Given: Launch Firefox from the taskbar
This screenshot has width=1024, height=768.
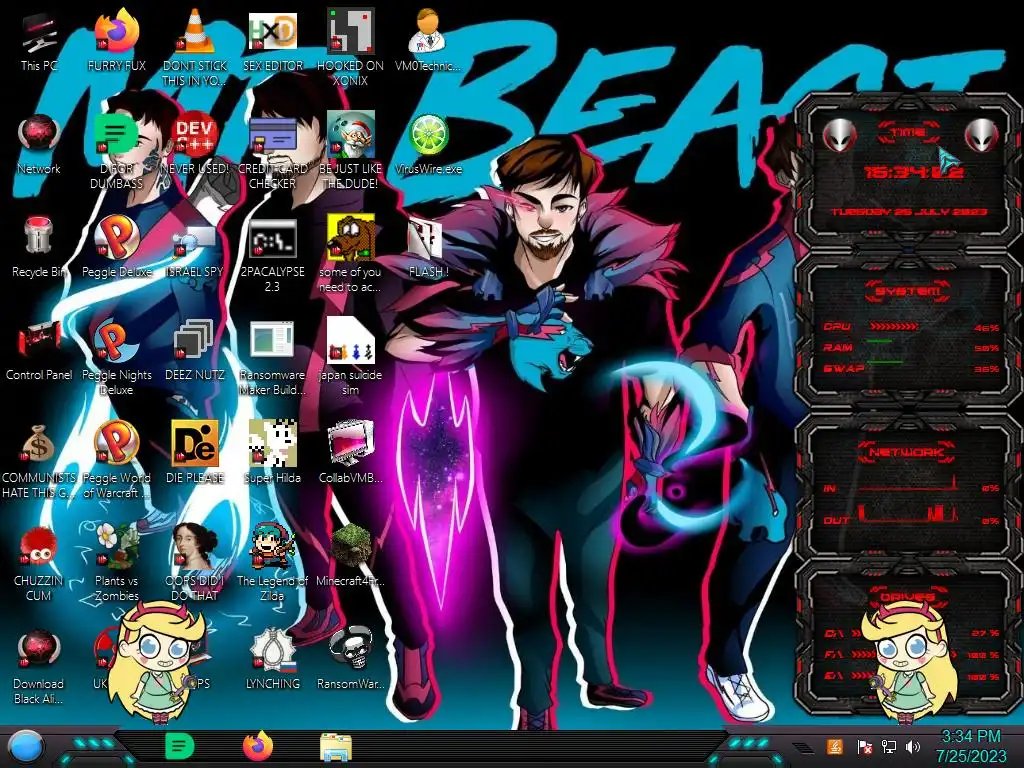Looking at the screenshot, I should tap(258, 746).
